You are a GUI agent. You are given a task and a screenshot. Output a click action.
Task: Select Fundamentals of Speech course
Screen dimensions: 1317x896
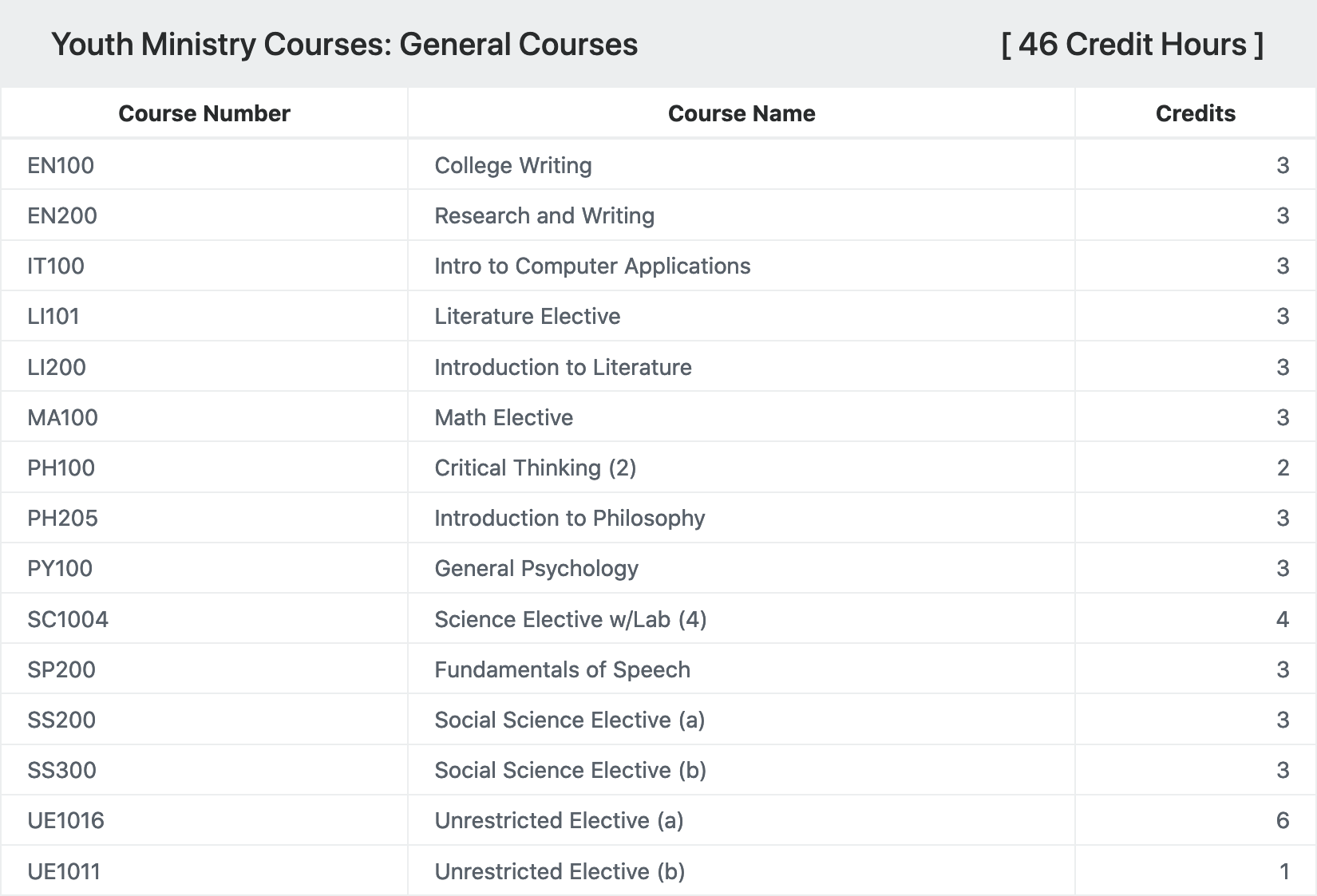[562, 669]
